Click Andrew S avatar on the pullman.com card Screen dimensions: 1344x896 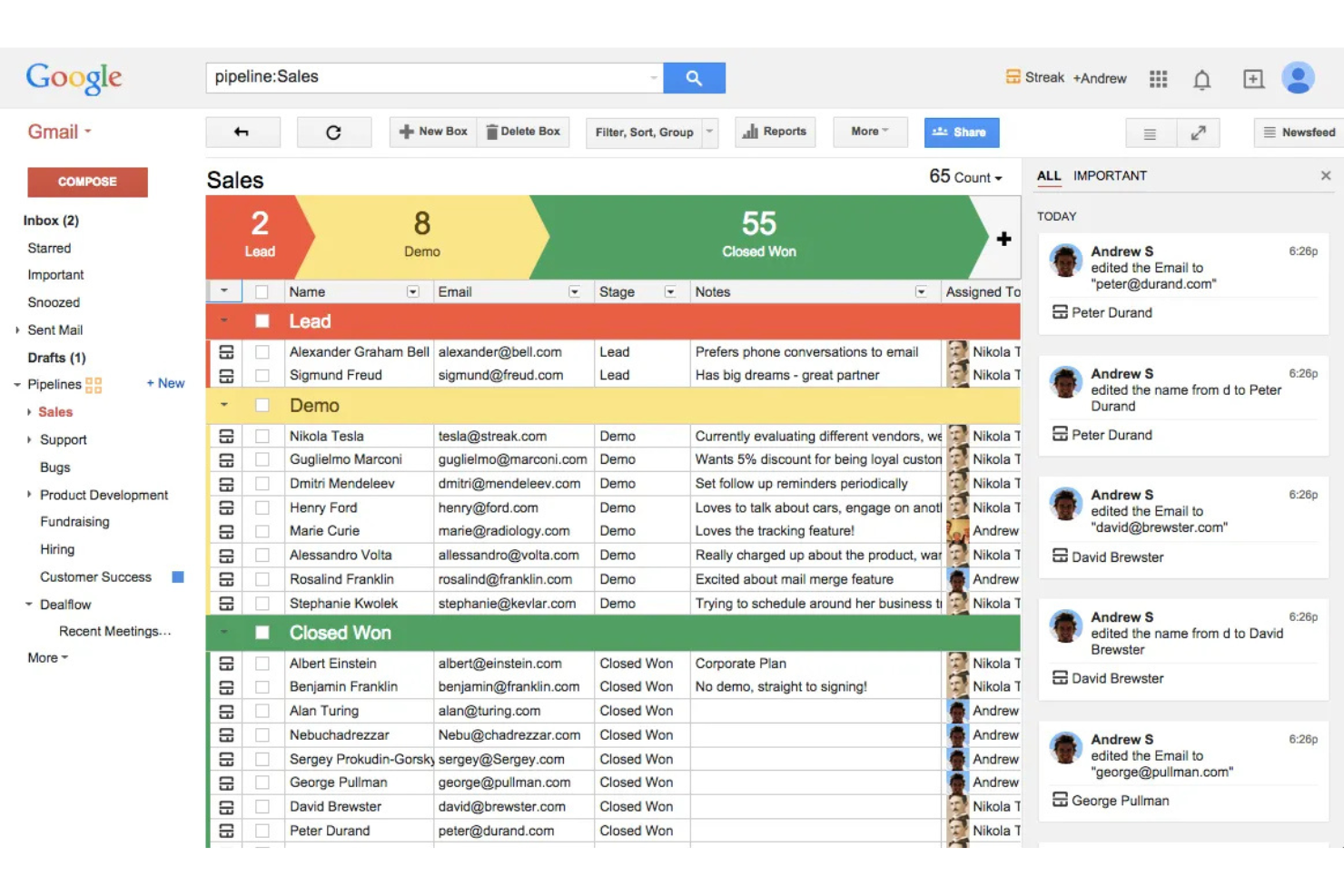click(x=1066, y=748)
